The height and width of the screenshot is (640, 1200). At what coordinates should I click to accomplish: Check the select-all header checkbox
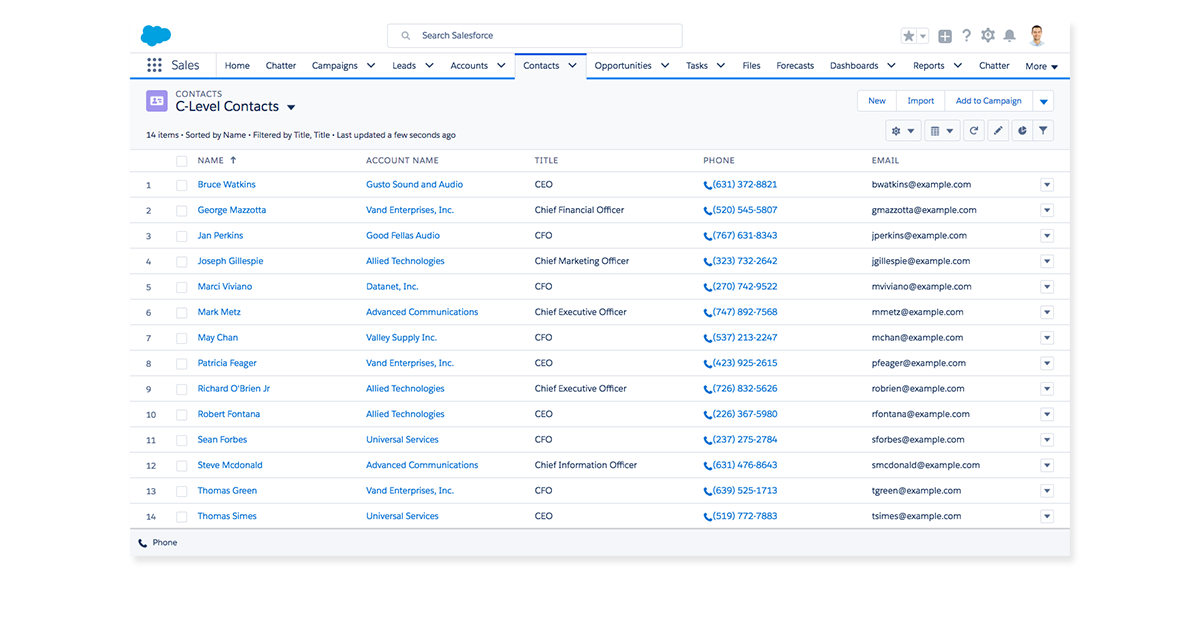tap(181, 161)
